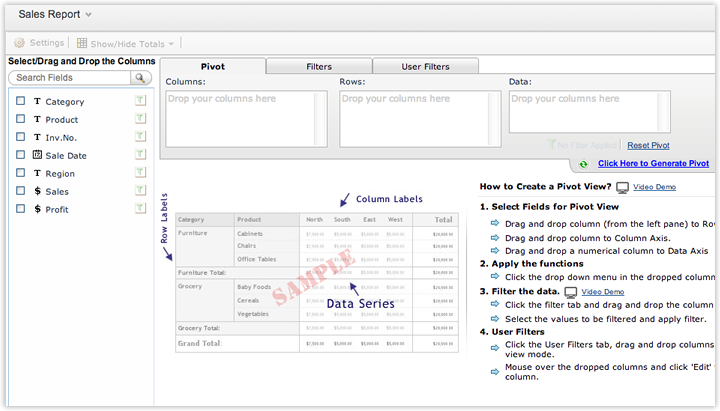Click the filter icon beside Sale Date
This screenshot has width=720, height=411.
[x=141, y=155]
